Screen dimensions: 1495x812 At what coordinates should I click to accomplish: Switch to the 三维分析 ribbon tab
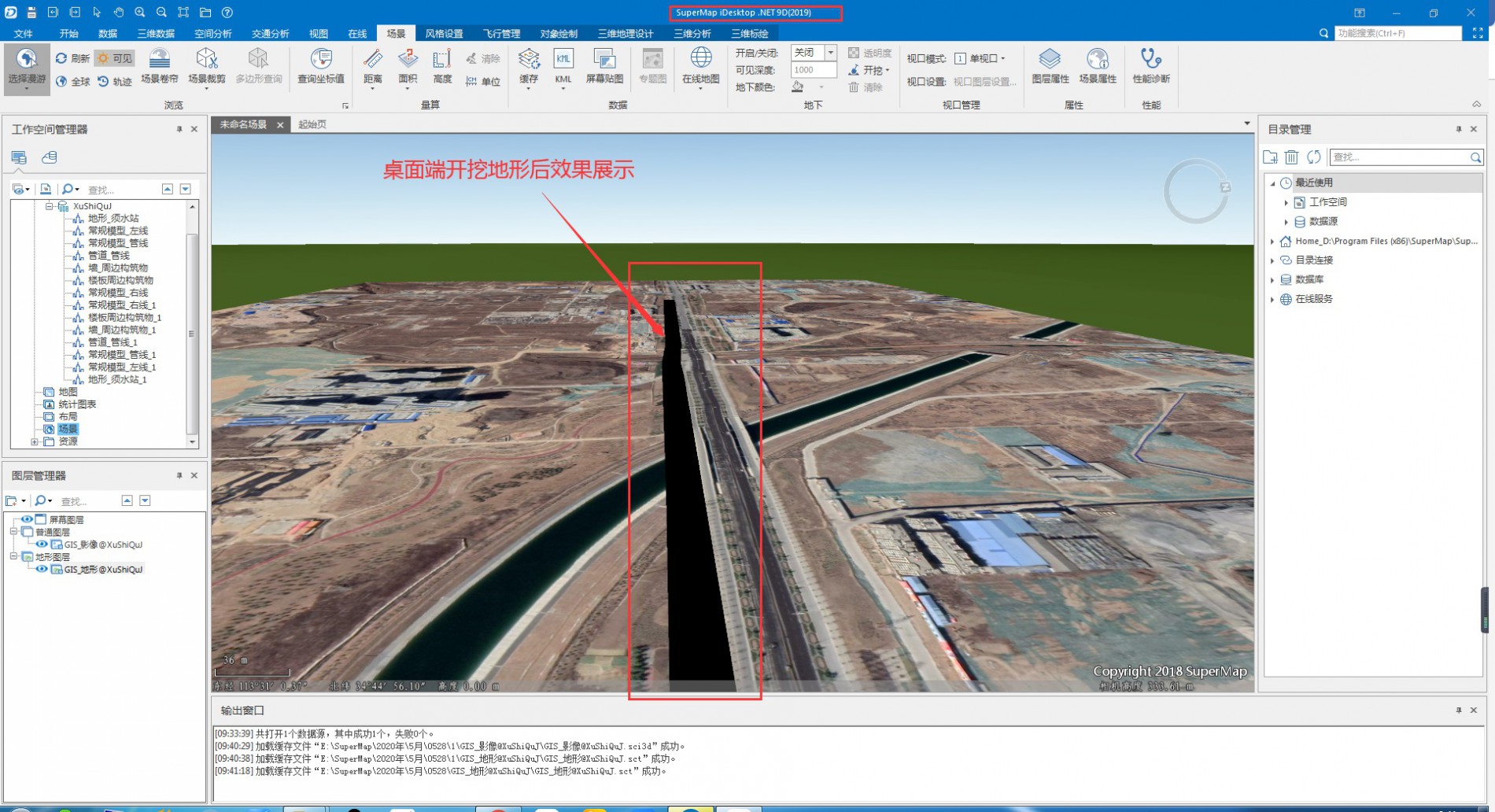692,33
